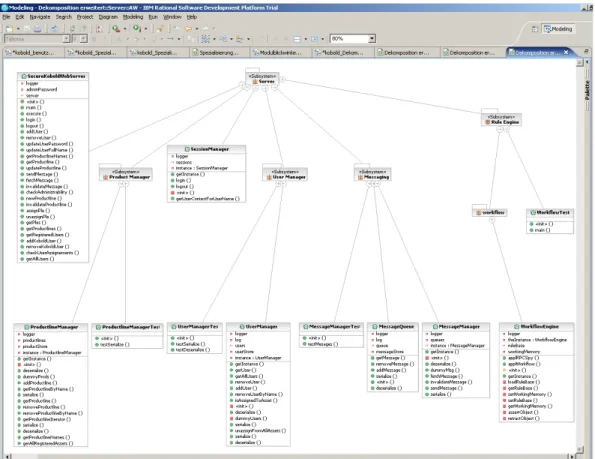Switch to the *kobold_Dekom... editor tab
The height and width of the screenshot is (459, 595).
343,53
